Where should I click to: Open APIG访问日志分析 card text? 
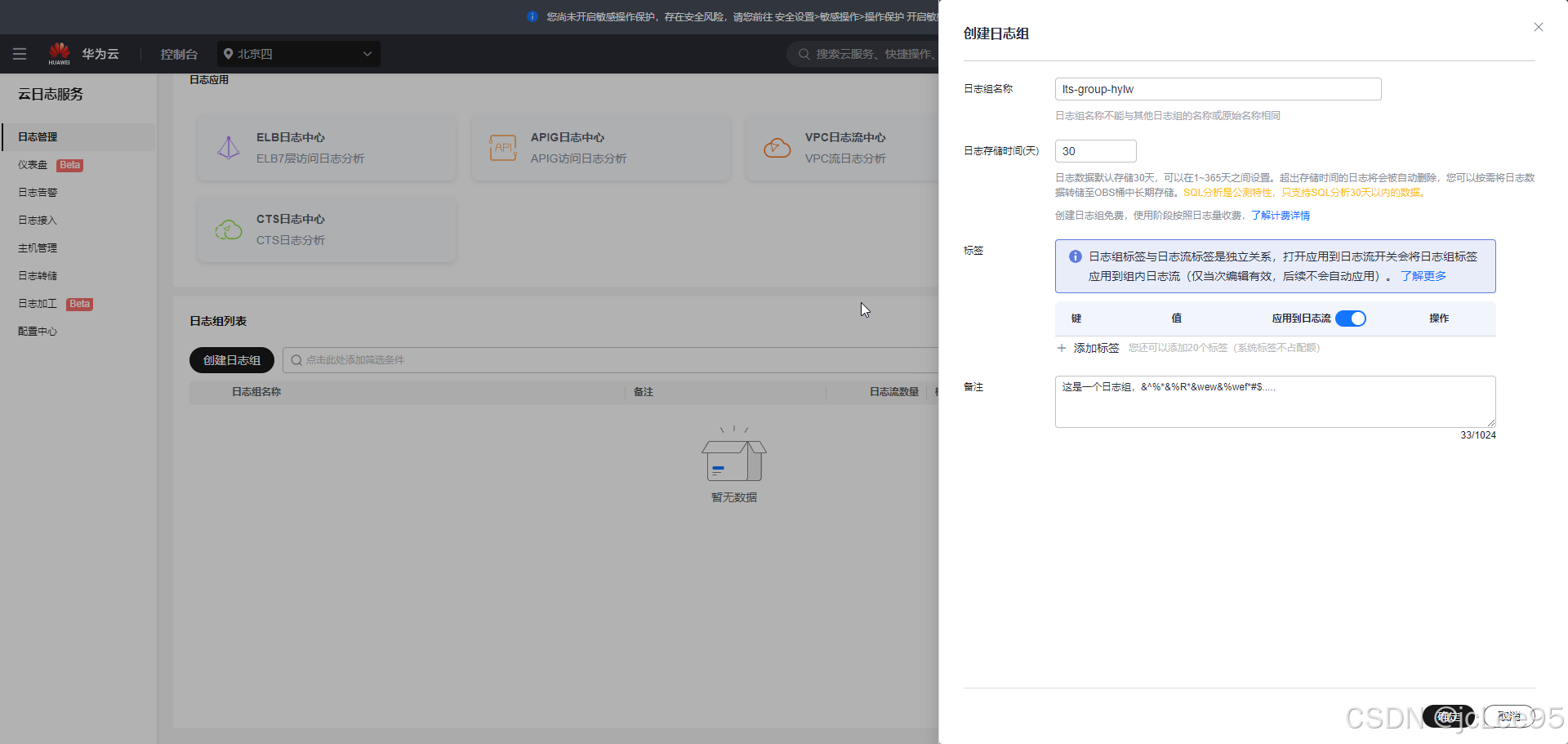(578, 158)
